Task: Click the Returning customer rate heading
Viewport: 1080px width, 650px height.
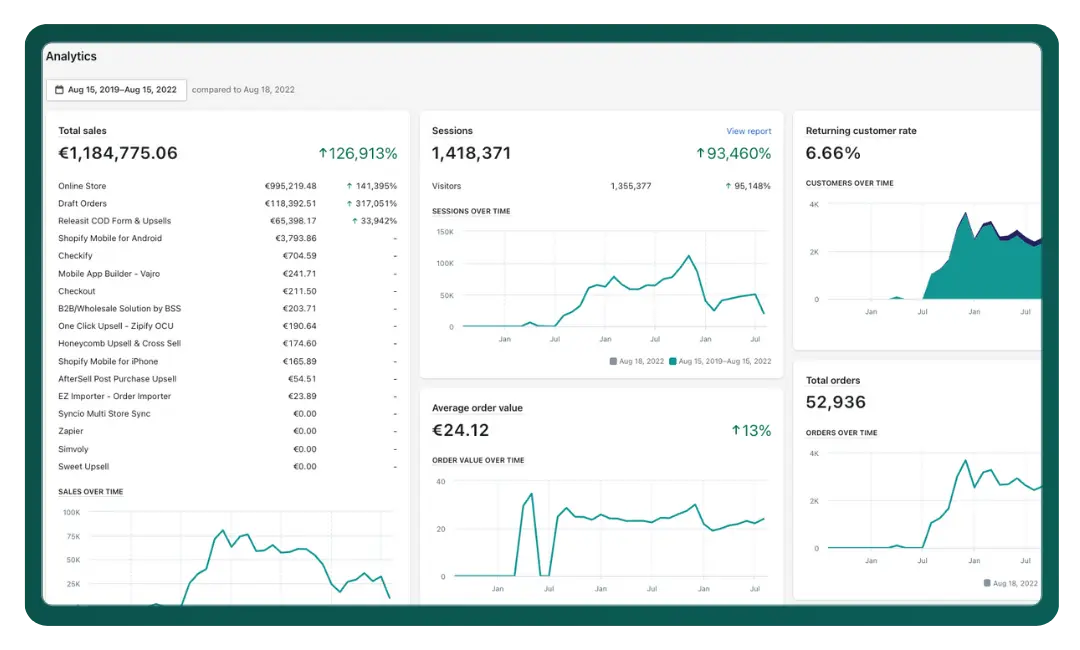Action: coord(860,131)
